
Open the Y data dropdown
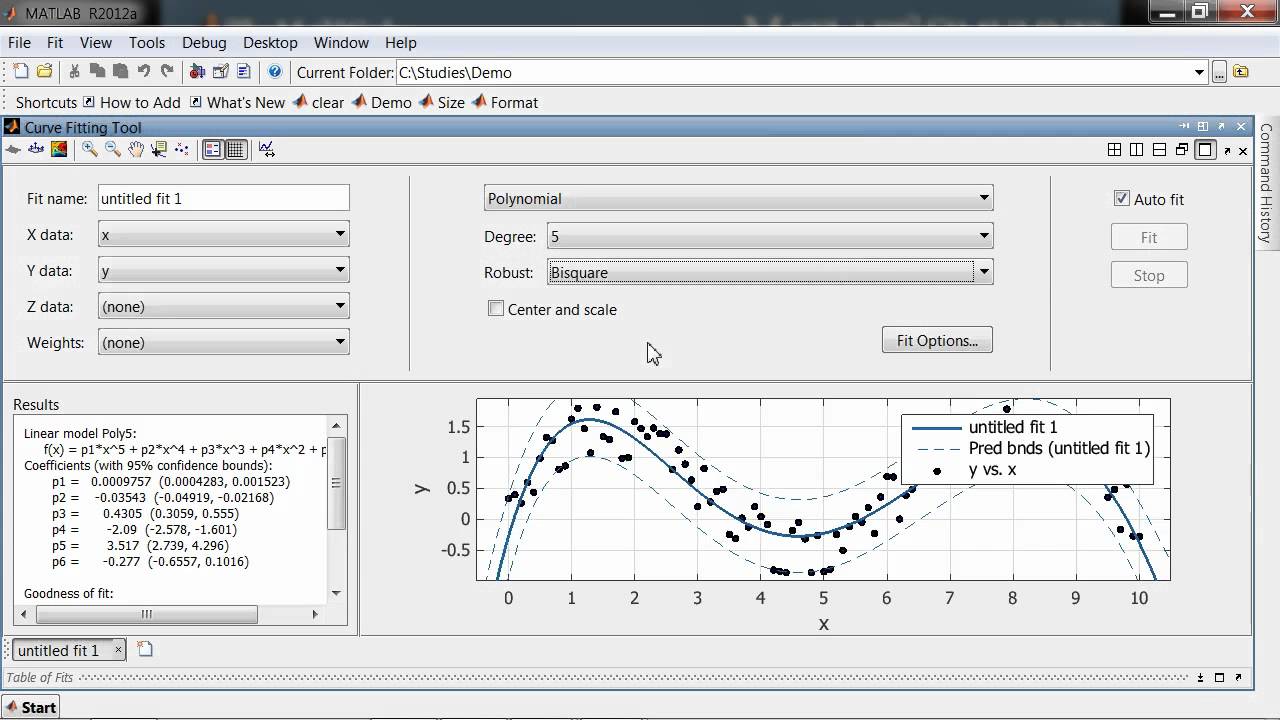pos(223,271)
